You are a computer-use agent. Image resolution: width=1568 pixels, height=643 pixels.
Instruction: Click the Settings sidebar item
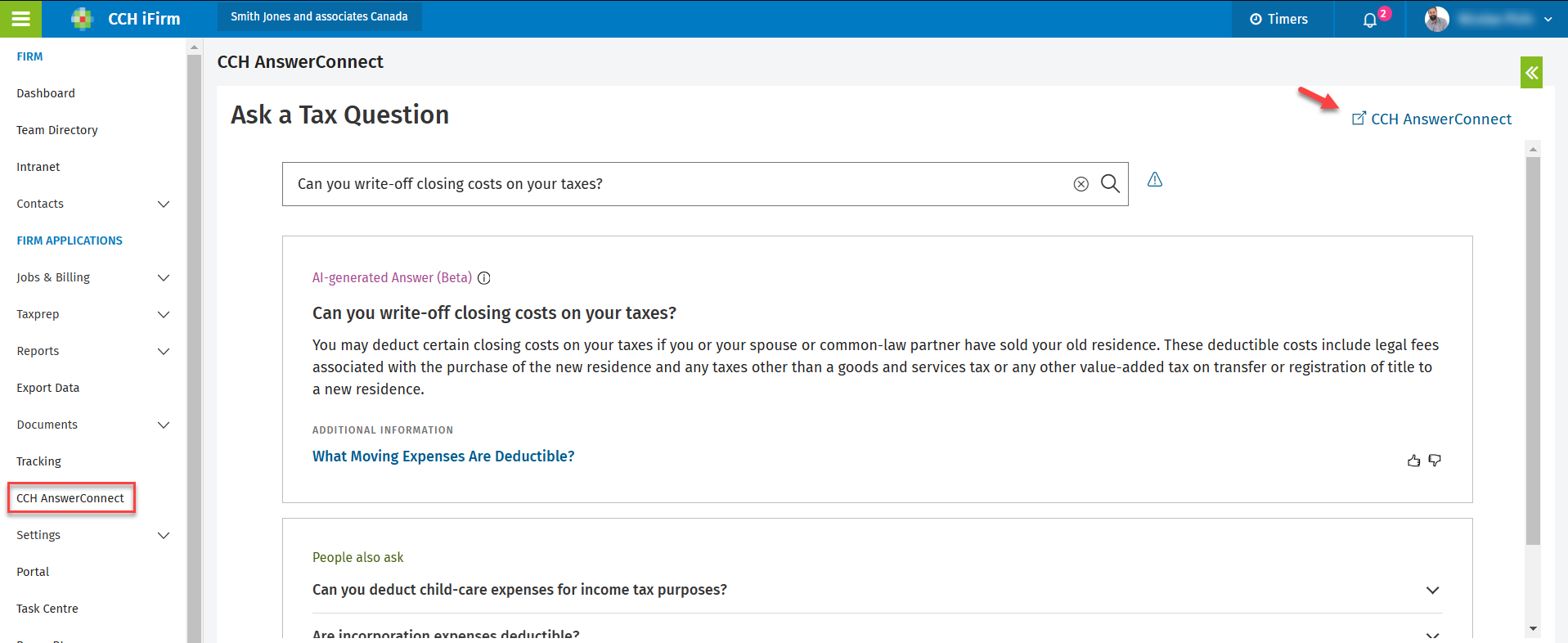(38, 535)
